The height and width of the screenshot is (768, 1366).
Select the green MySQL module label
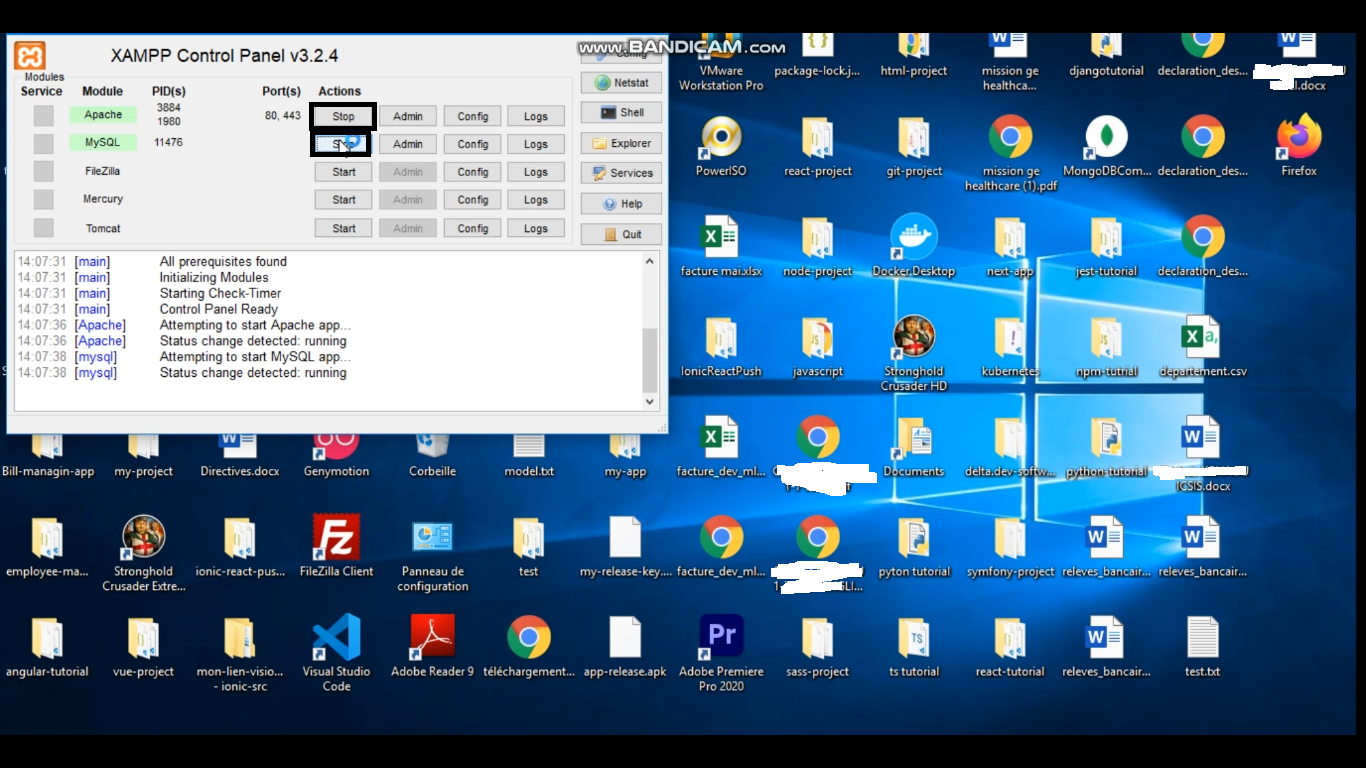pos(103,143)
